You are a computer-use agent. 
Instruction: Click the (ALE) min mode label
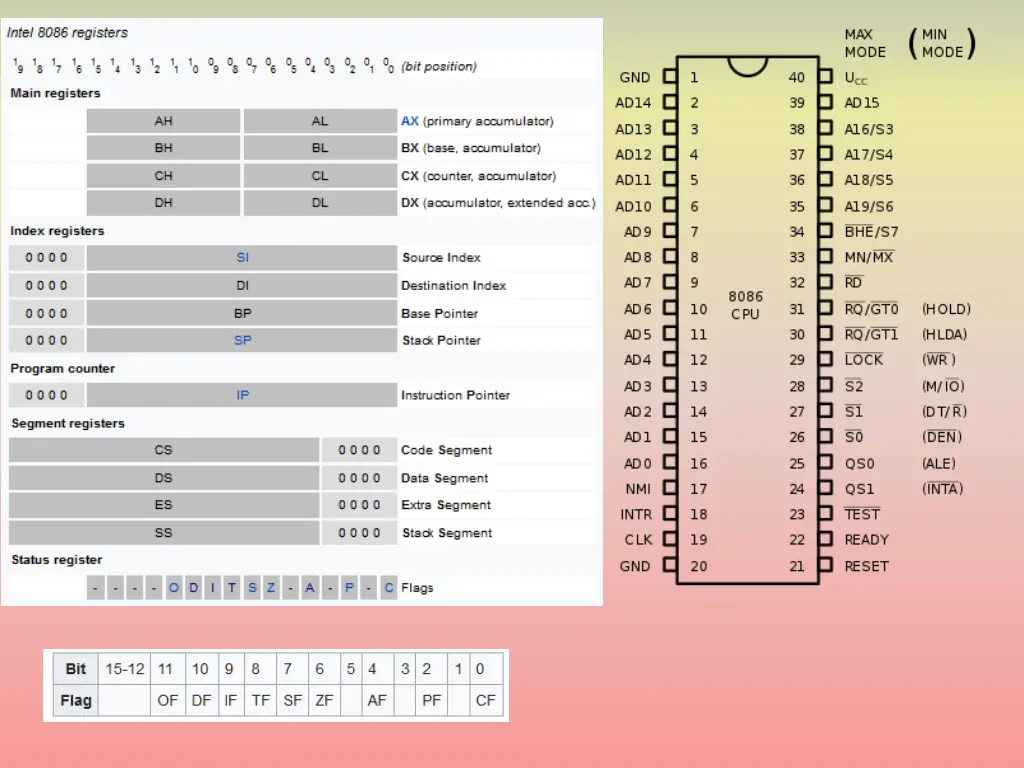coord(938,464)
